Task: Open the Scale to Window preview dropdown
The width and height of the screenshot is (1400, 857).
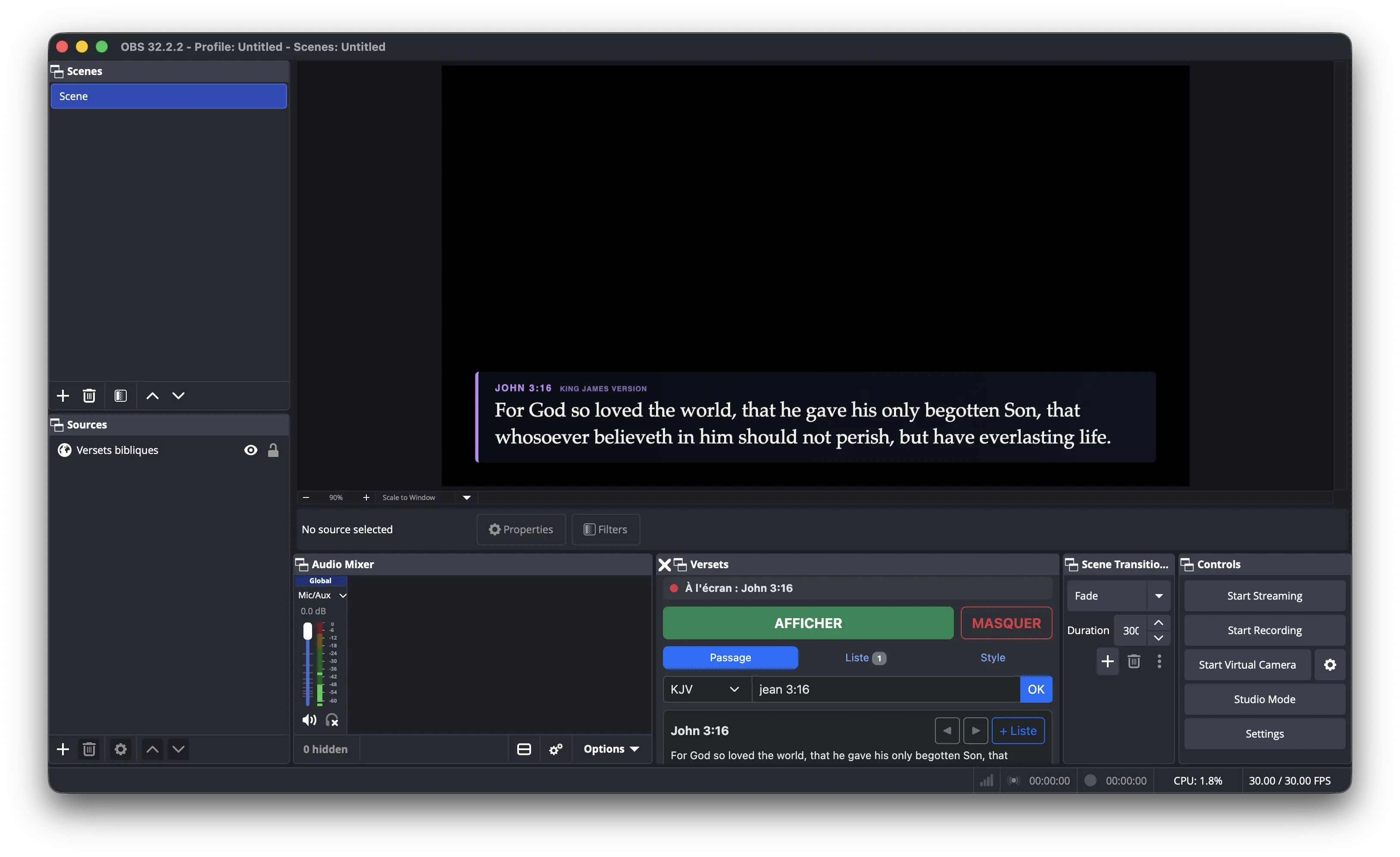Action: click(x=466, y=497)
